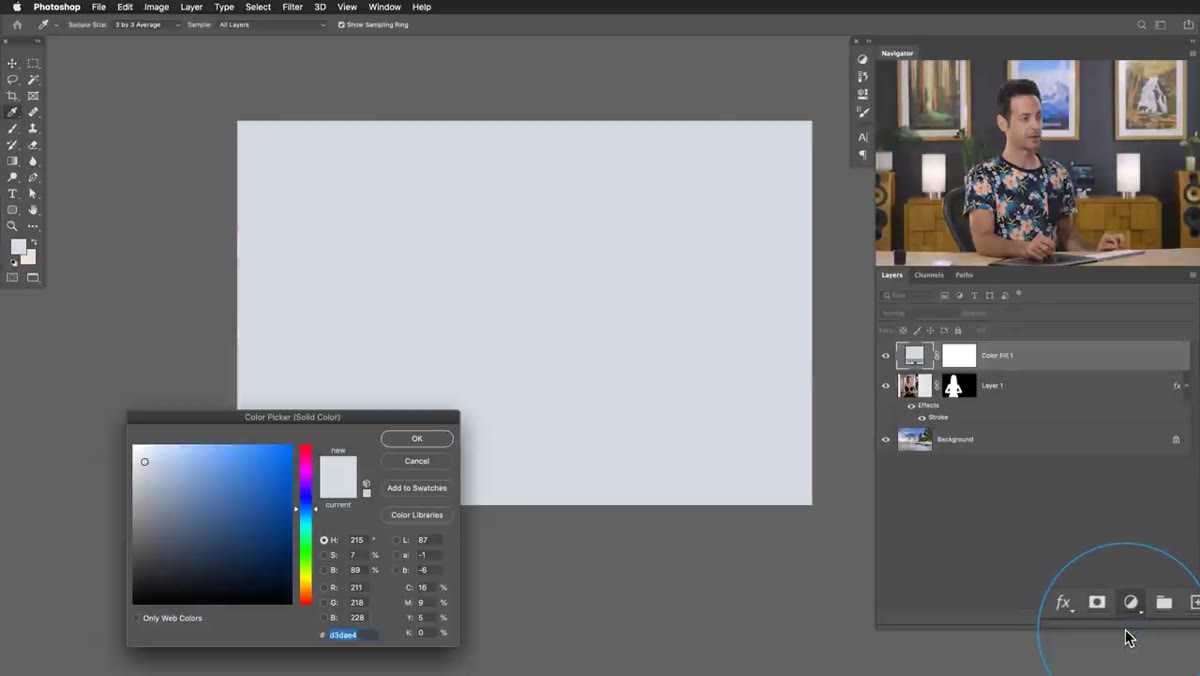
Task: Open the Sample All Layers dropdown
Action: tap(272, 24)
